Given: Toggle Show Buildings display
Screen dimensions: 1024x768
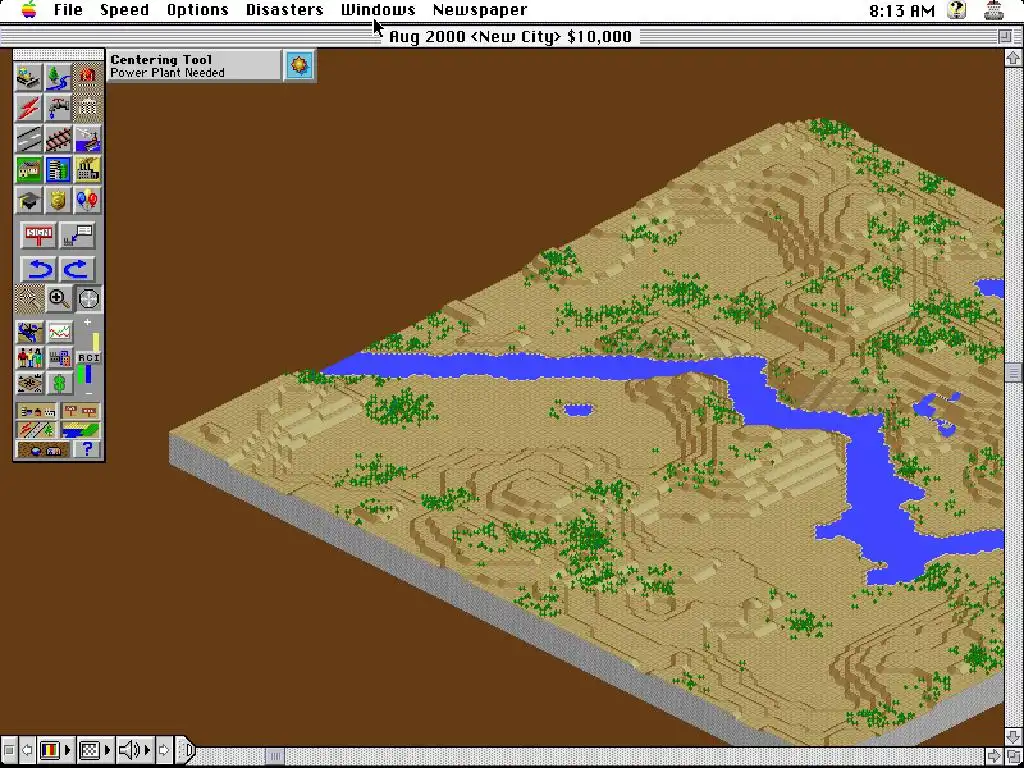Looking at the screenshot, I should coord(37,411).
